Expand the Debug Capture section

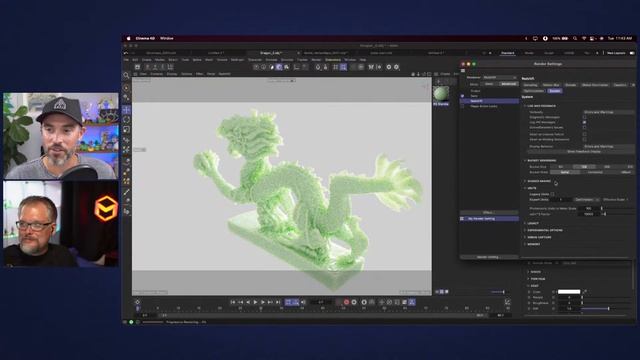click(525, 237)
